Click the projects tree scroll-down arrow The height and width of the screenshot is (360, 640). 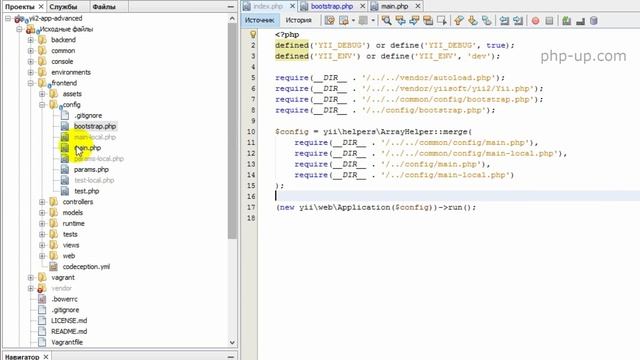[x=232, y=342]
